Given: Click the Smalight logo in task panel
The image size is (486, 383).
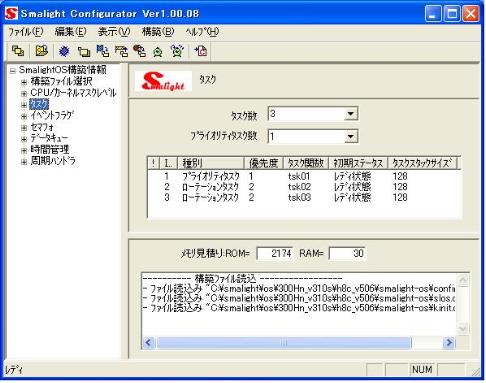Looking at the screenshot, I should pos(163,81).
